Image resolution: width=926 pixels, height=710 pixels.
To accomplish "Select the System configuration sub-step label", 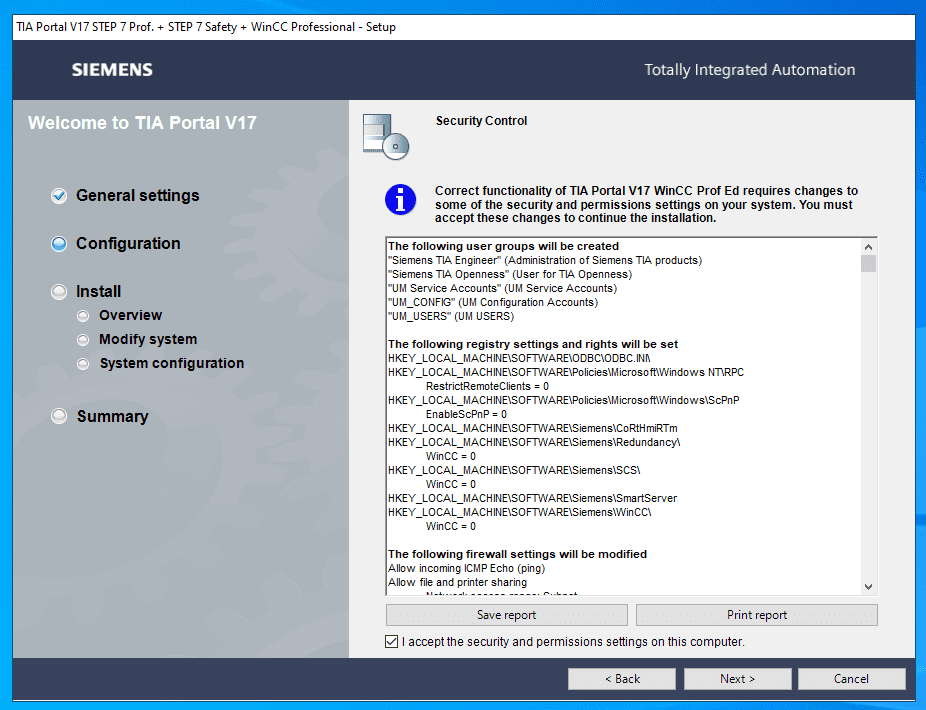I will click(172, 363).
